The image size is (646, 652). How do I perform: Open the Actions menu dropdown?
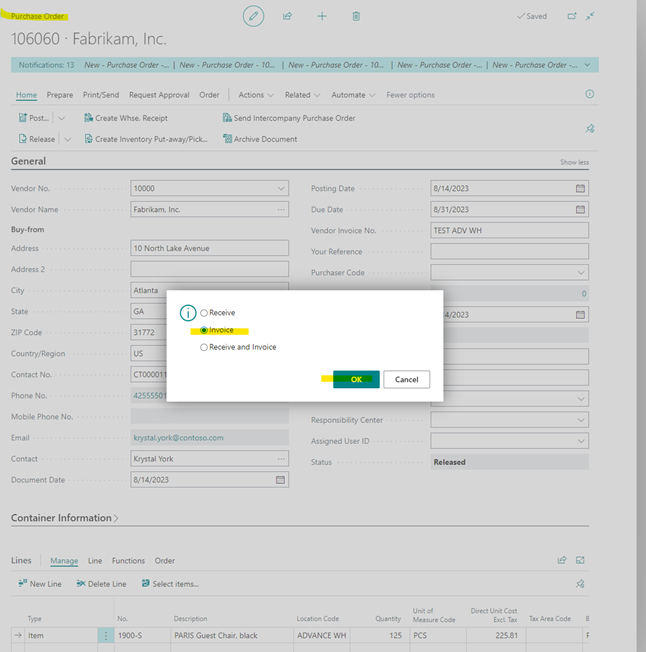tap(256, 95)
